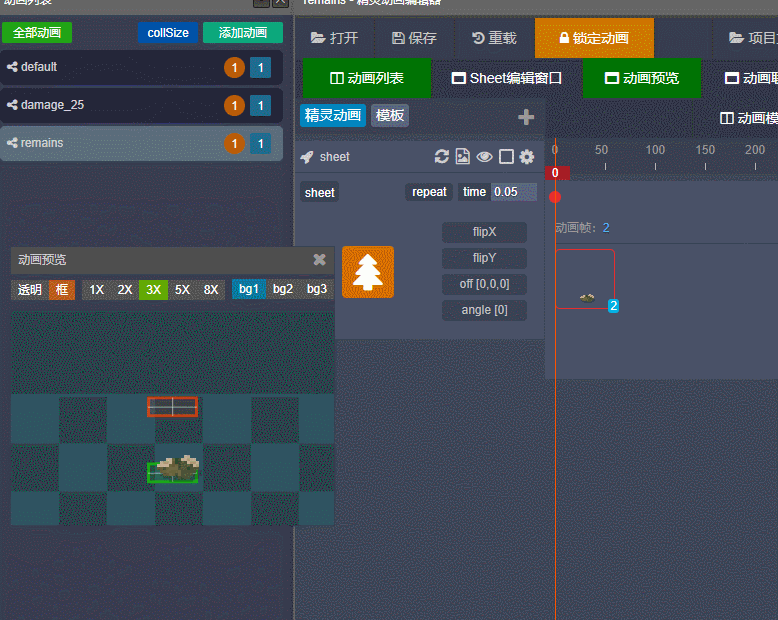The height and width of the screenshot is (620, 778).
Task: Set the preview zoom to 1X
Action: coord(96,290)
